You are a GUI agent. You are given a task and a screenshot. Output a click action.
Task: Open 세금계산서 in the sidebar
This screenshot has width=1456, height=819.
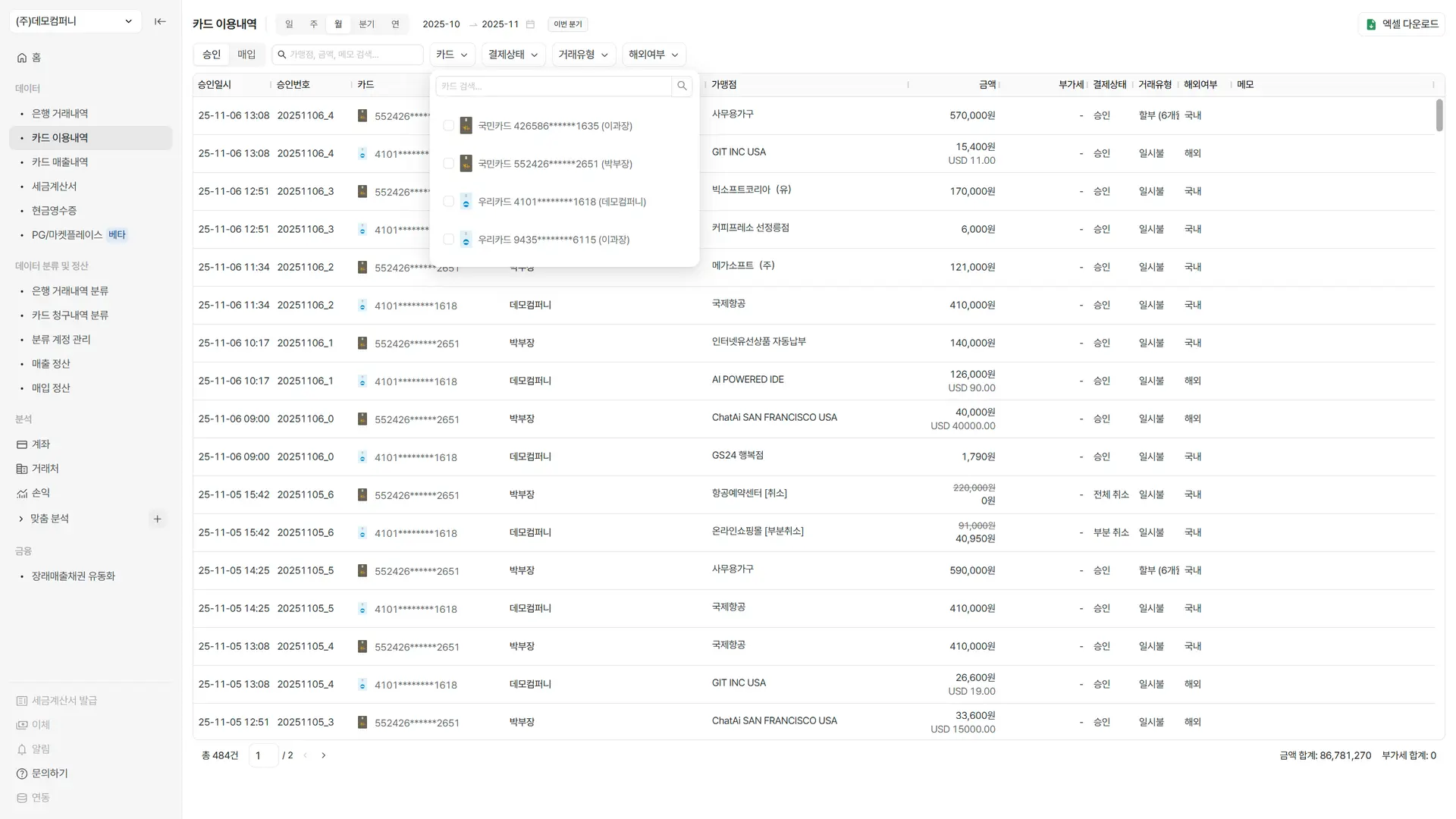point(54,187)
